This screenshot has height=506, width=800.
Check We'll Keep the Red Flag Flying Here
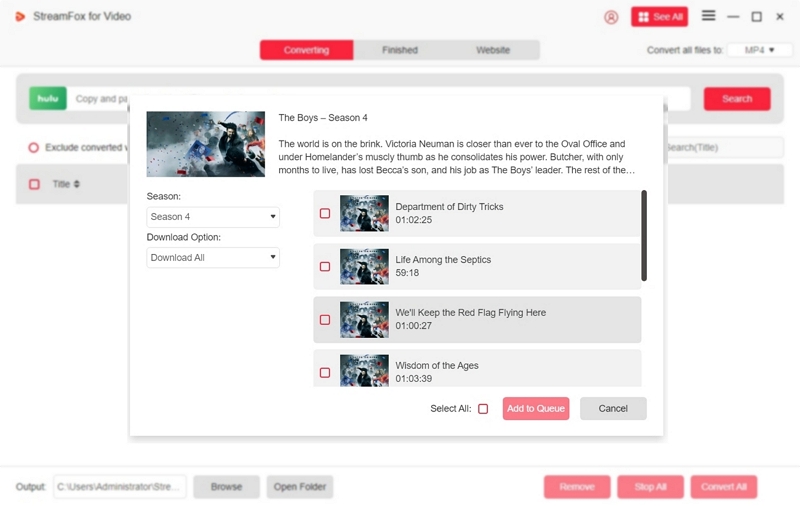(x=325, y=319)
